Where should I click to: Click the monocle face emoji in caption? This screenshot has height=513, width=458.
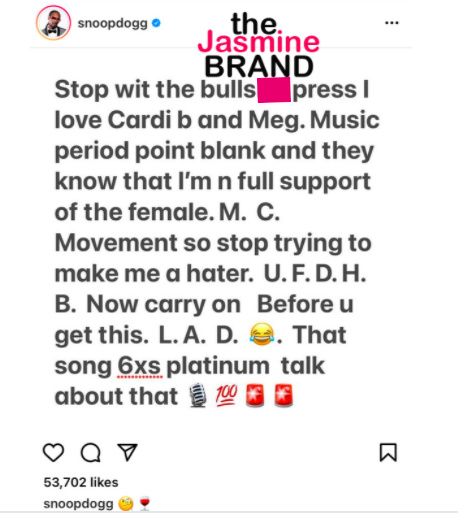click(x=126, y=504)
